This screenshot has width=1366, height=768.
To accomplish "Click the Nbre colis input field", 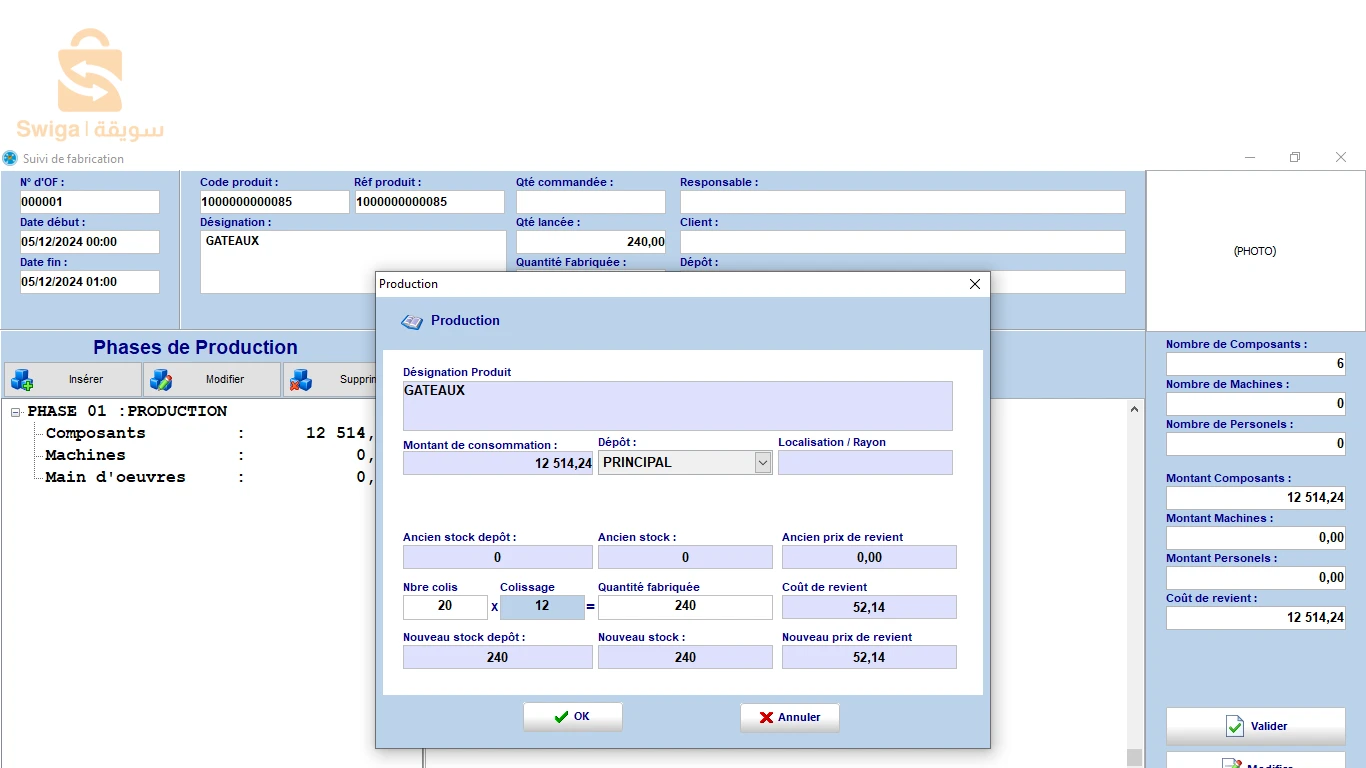I will pyautogui.click(x=445, y=607).
